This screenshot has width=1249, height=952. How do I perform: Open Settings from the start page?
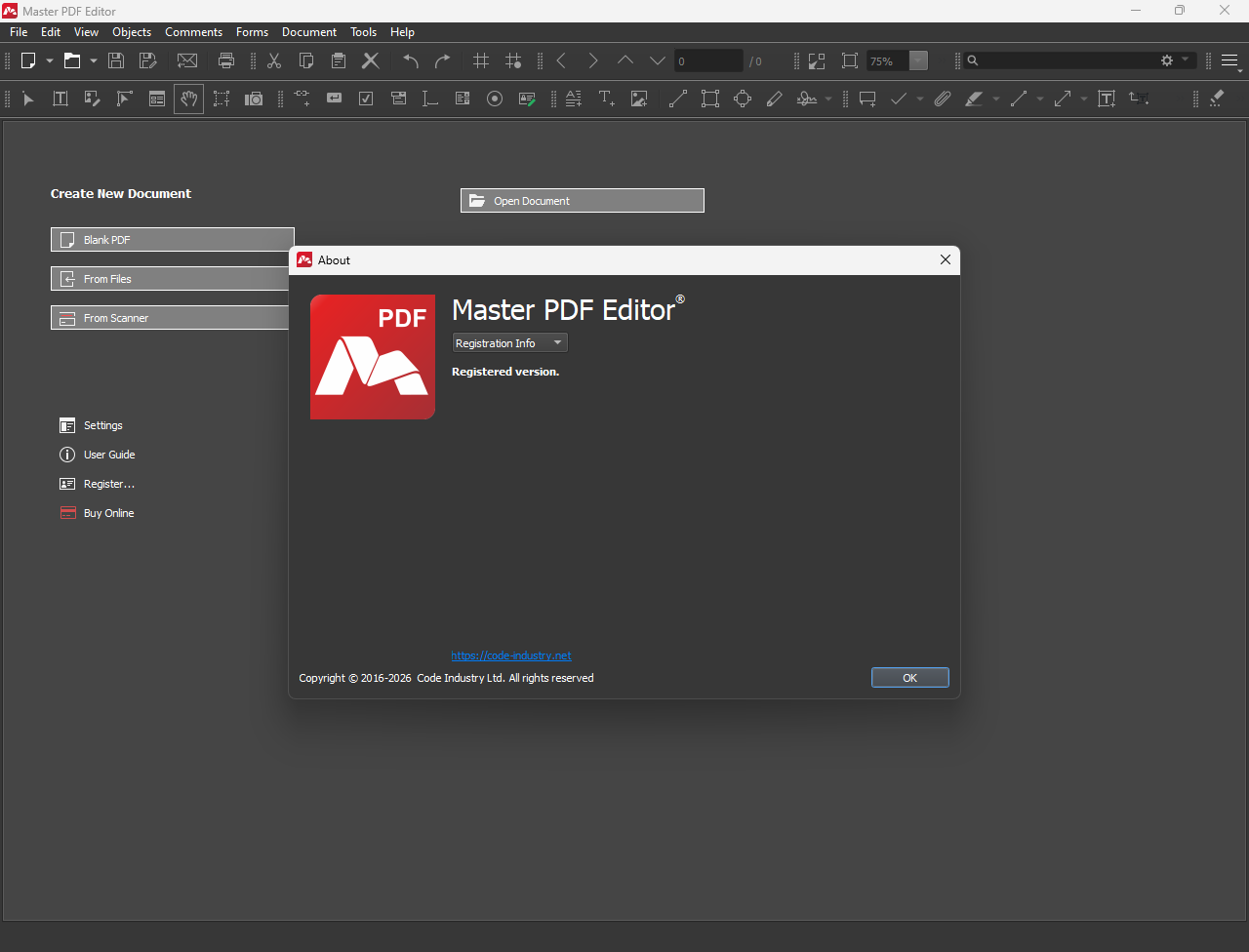pos(91,425)
